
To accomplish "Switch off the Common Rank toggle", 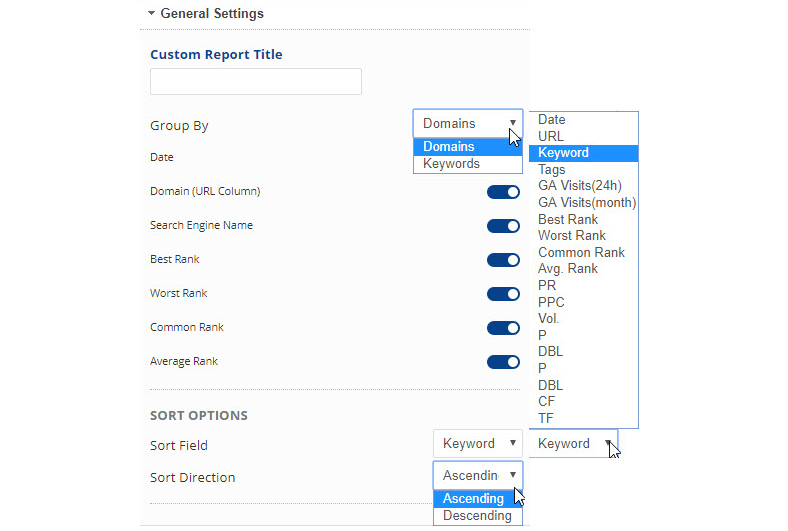I will point(503,328).
